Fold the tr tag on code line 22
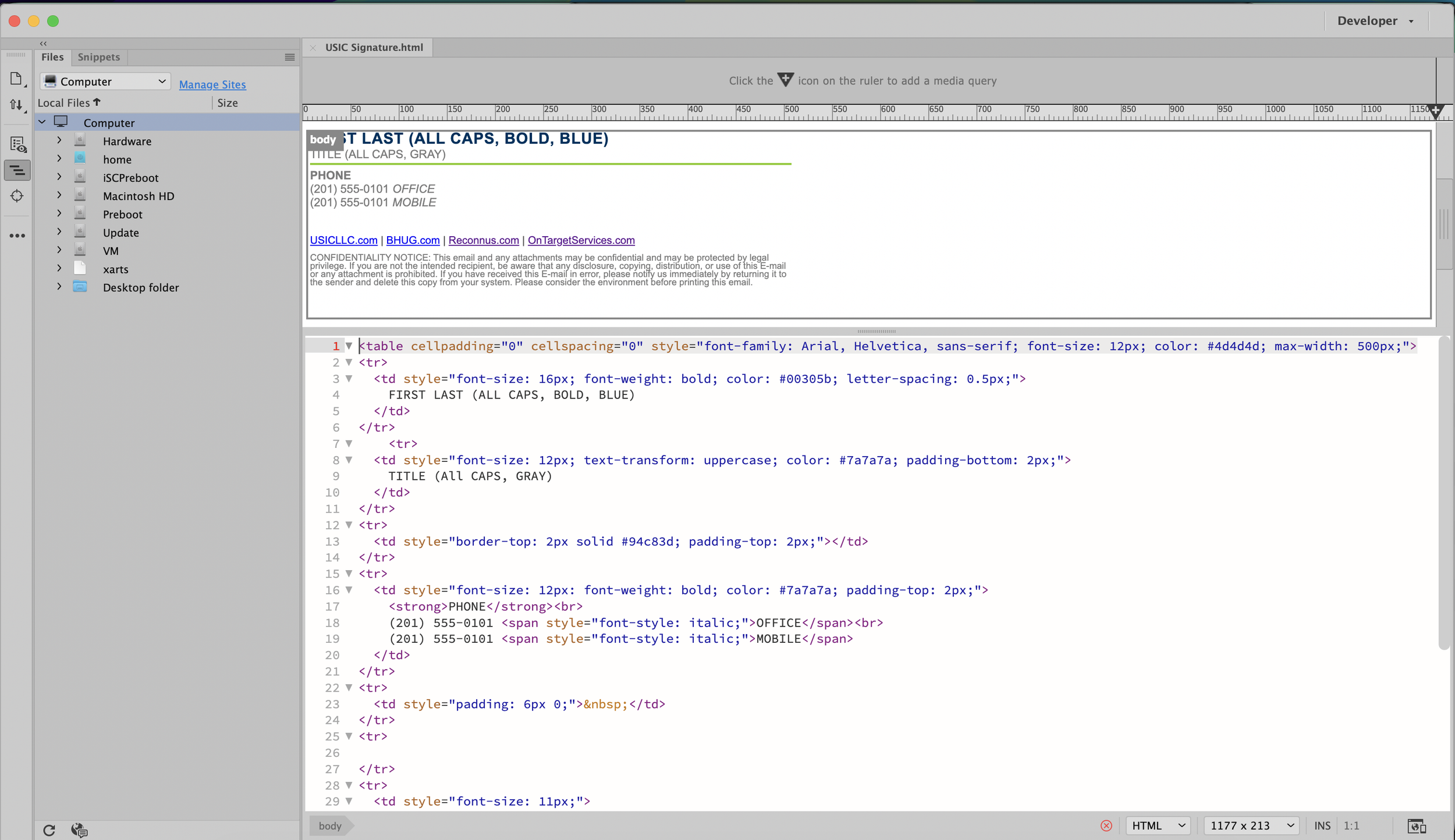The height and width of the screenshot is (840, 1455). (349, 688)
